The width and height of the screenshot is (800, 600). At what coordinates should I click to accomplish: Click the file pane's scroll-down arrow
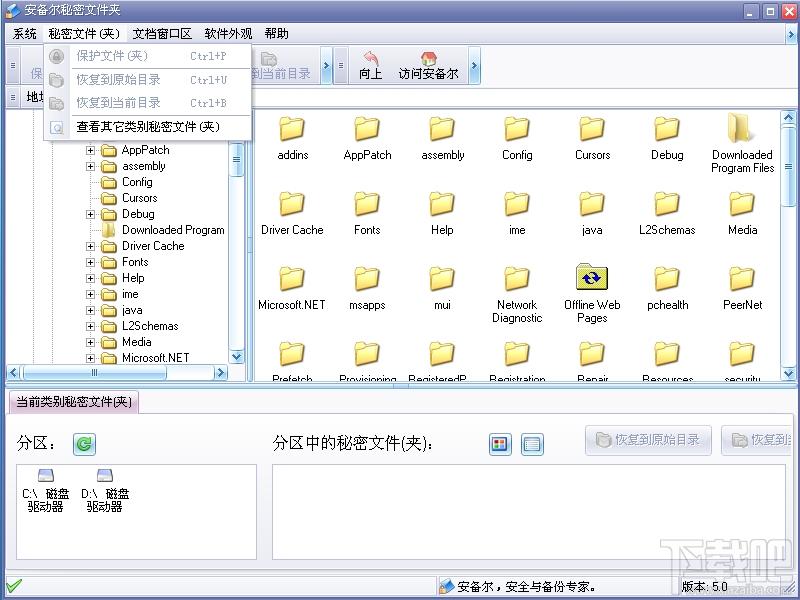coord(788,374)
